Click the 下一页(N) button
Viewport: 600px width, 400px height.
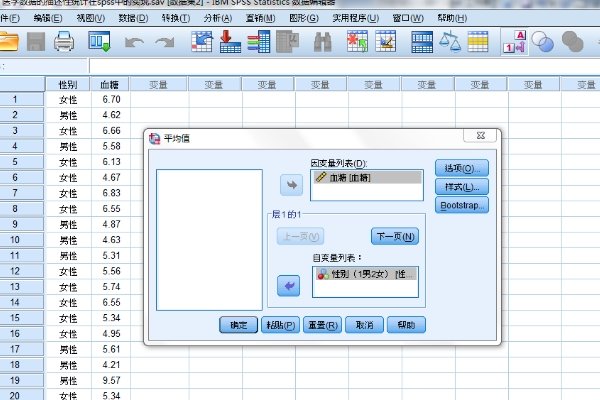click(395, 237)
